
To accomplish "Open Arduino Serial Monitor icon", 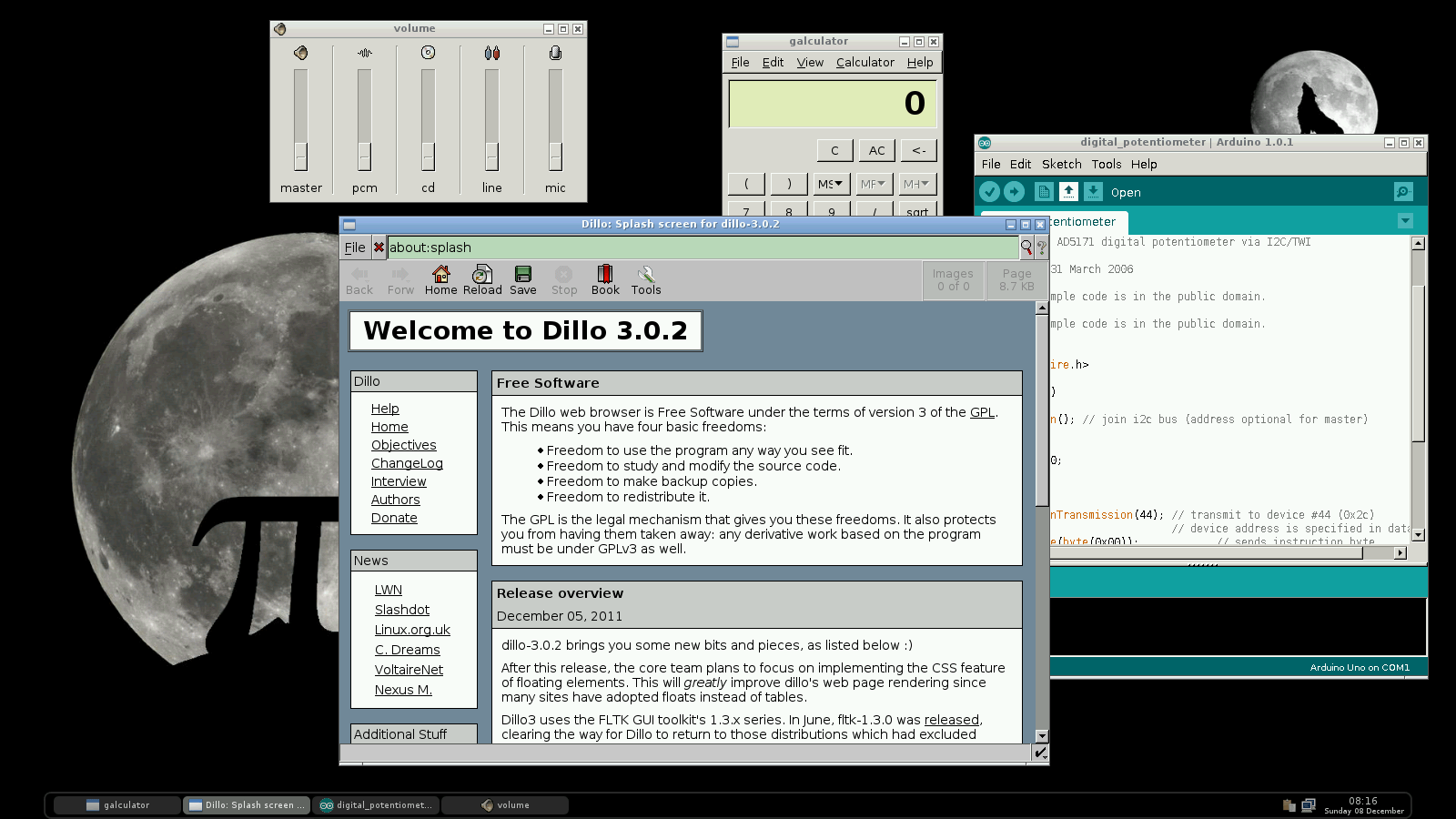I will point(1403,192).
